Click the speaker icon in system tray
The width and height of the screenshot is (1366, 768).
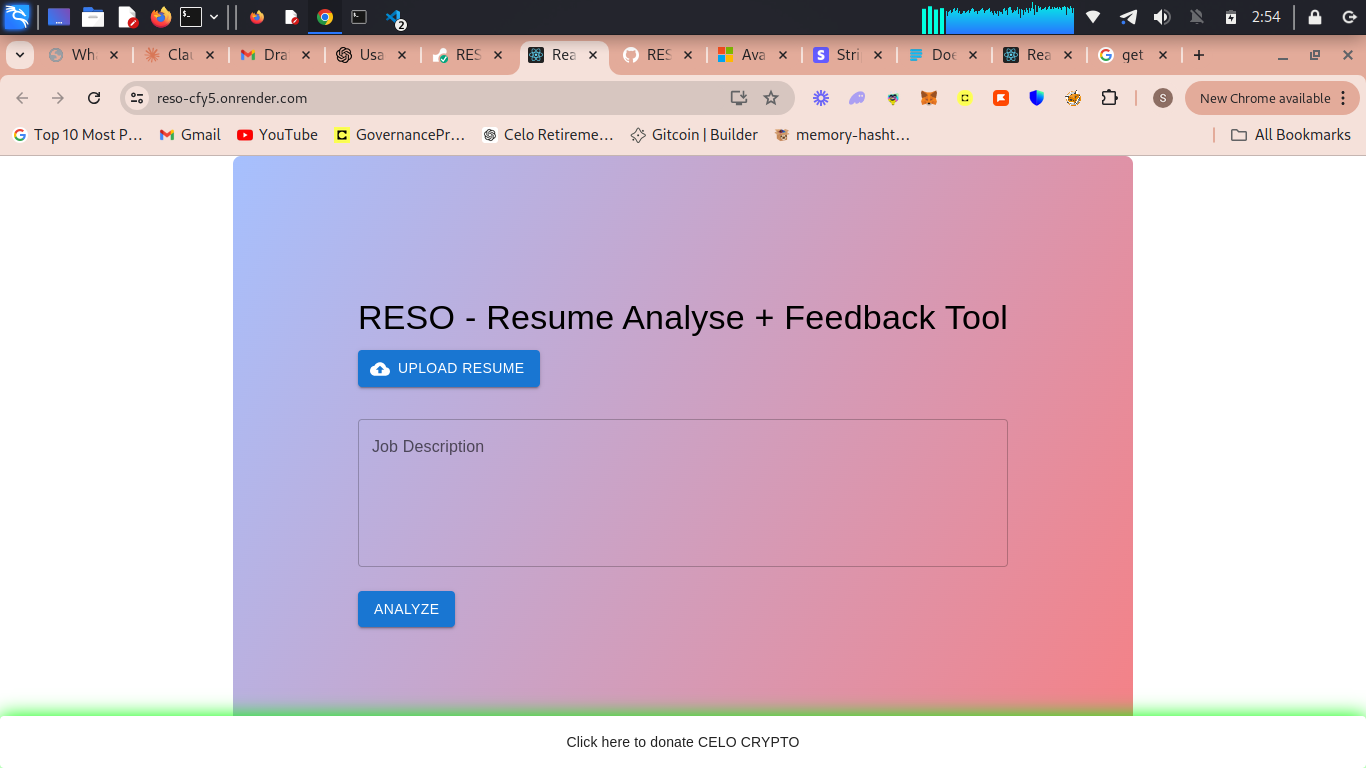point(1160,16)
